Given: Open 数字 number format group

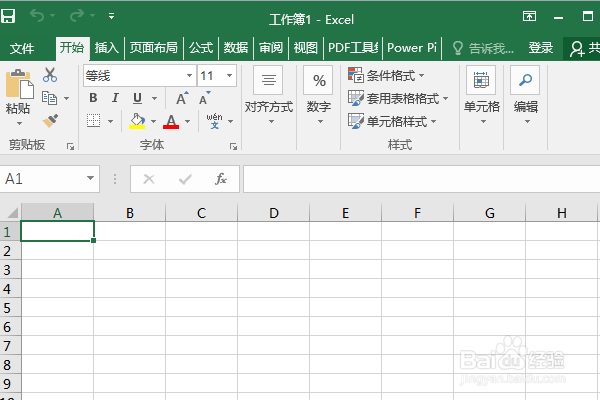Looking at the screenshot, I should pyautogui.click(x=319, y=95).
